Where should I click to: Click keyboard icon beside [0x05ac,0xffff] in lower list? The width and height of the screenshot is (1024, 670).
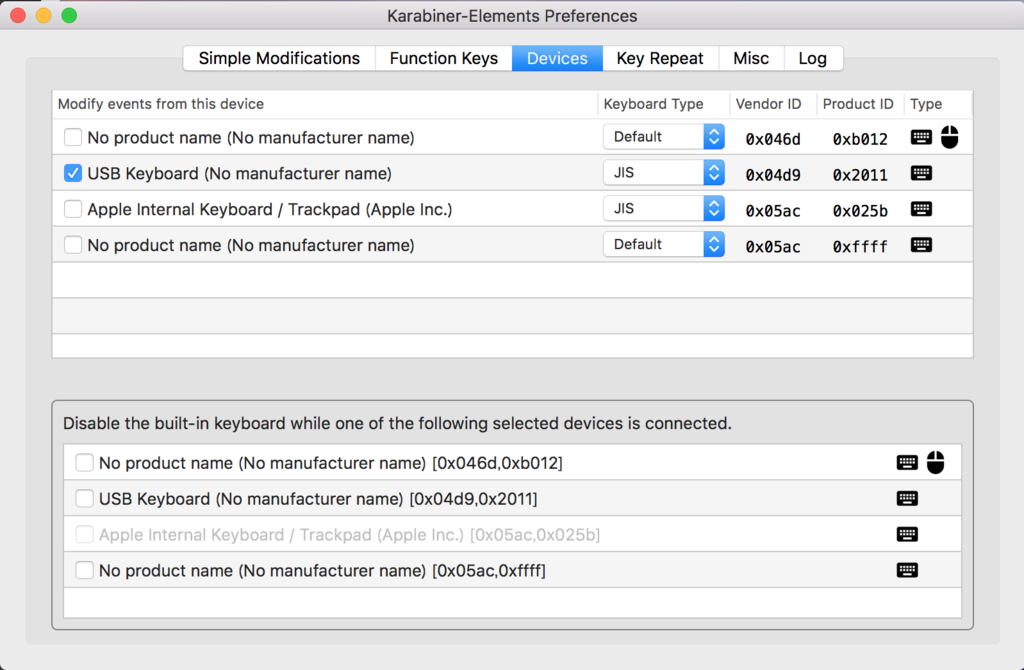pos(907,570)
